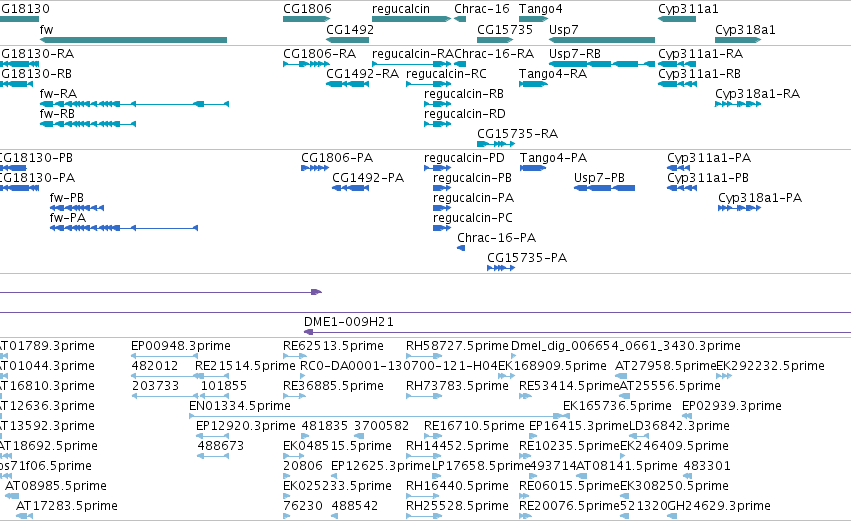Screen dimensions: 851x521
Task: Click the fw gene label
Action: (47, 30)
